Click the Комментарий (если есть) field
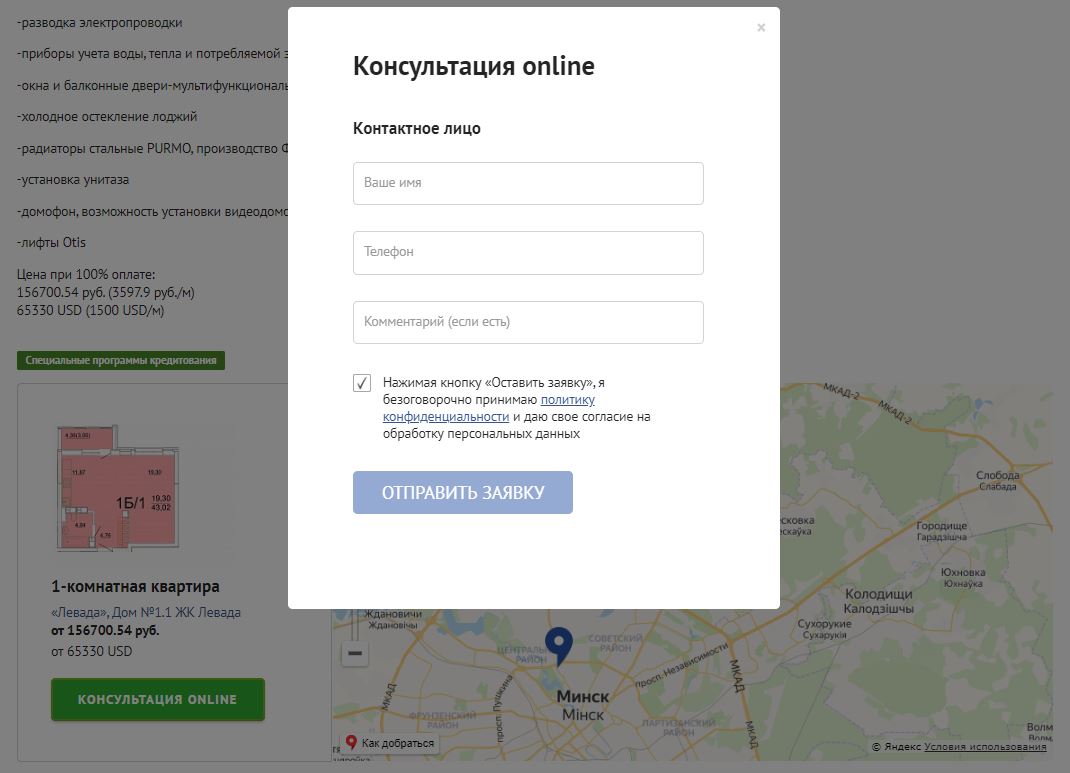 (528, 322)
